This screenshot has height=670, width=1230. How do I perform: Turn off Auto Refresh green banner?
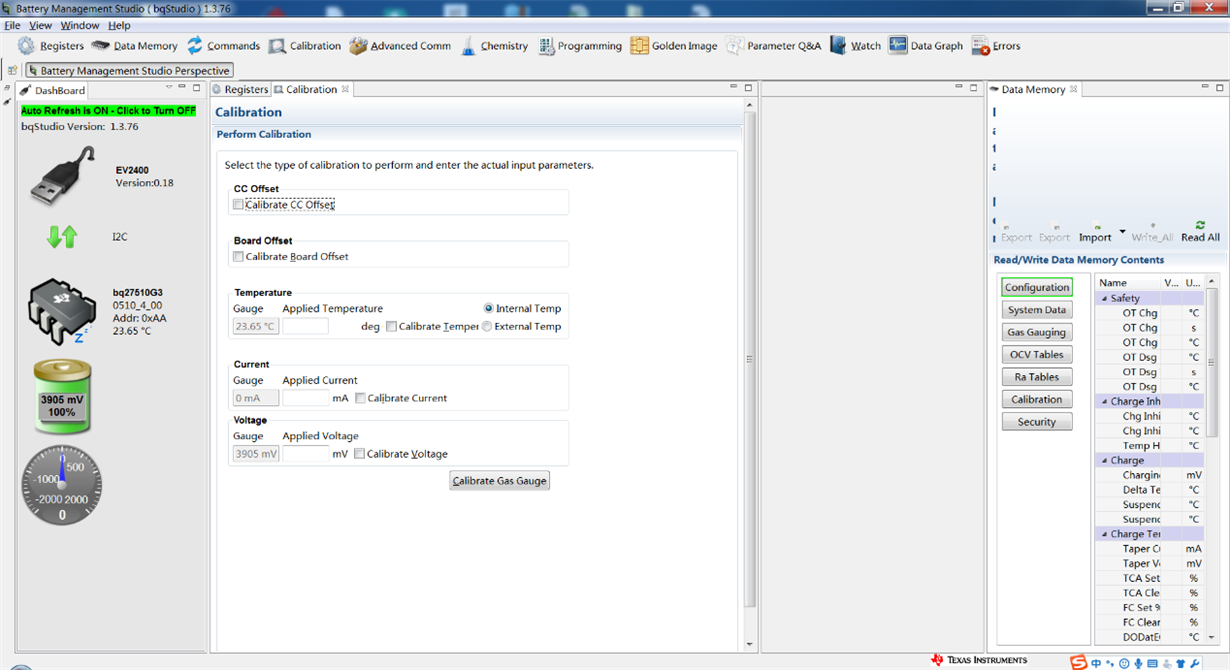[108, 111]
